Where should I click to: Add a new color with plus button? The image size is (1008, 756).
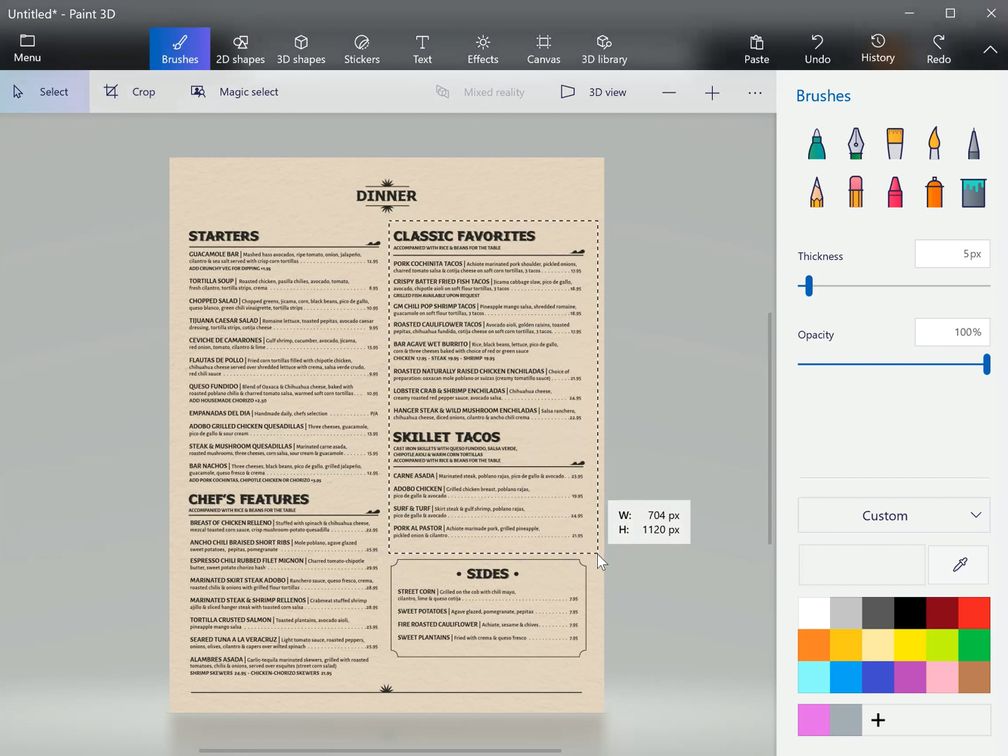click(x=878, y=720)
